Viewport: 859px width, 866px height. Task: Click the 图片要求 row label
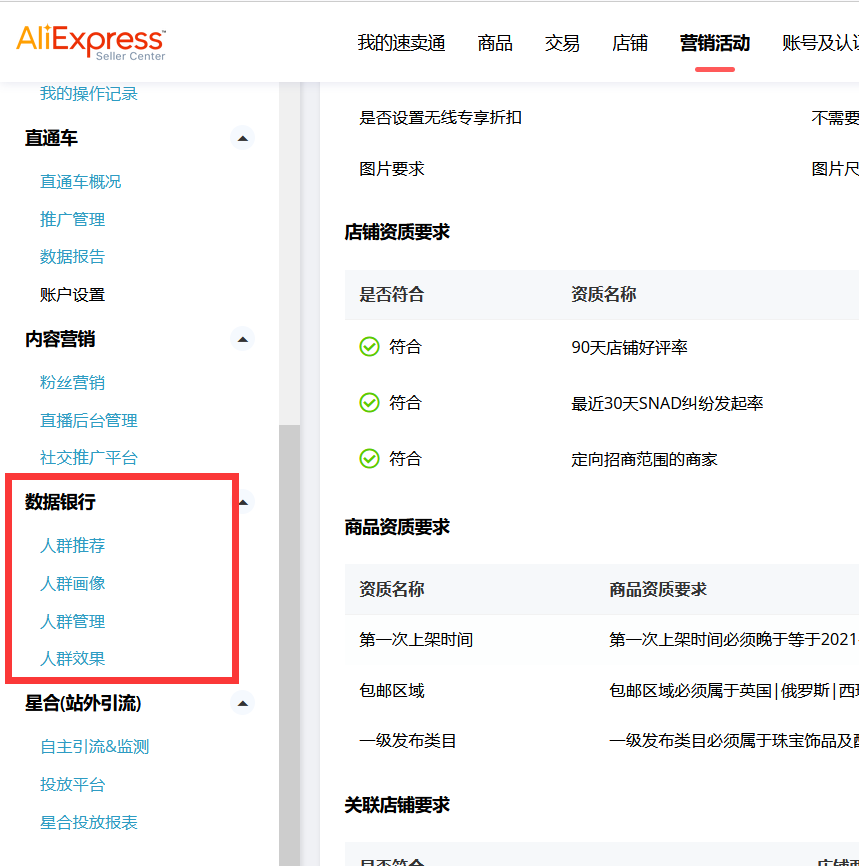[392, 169]
